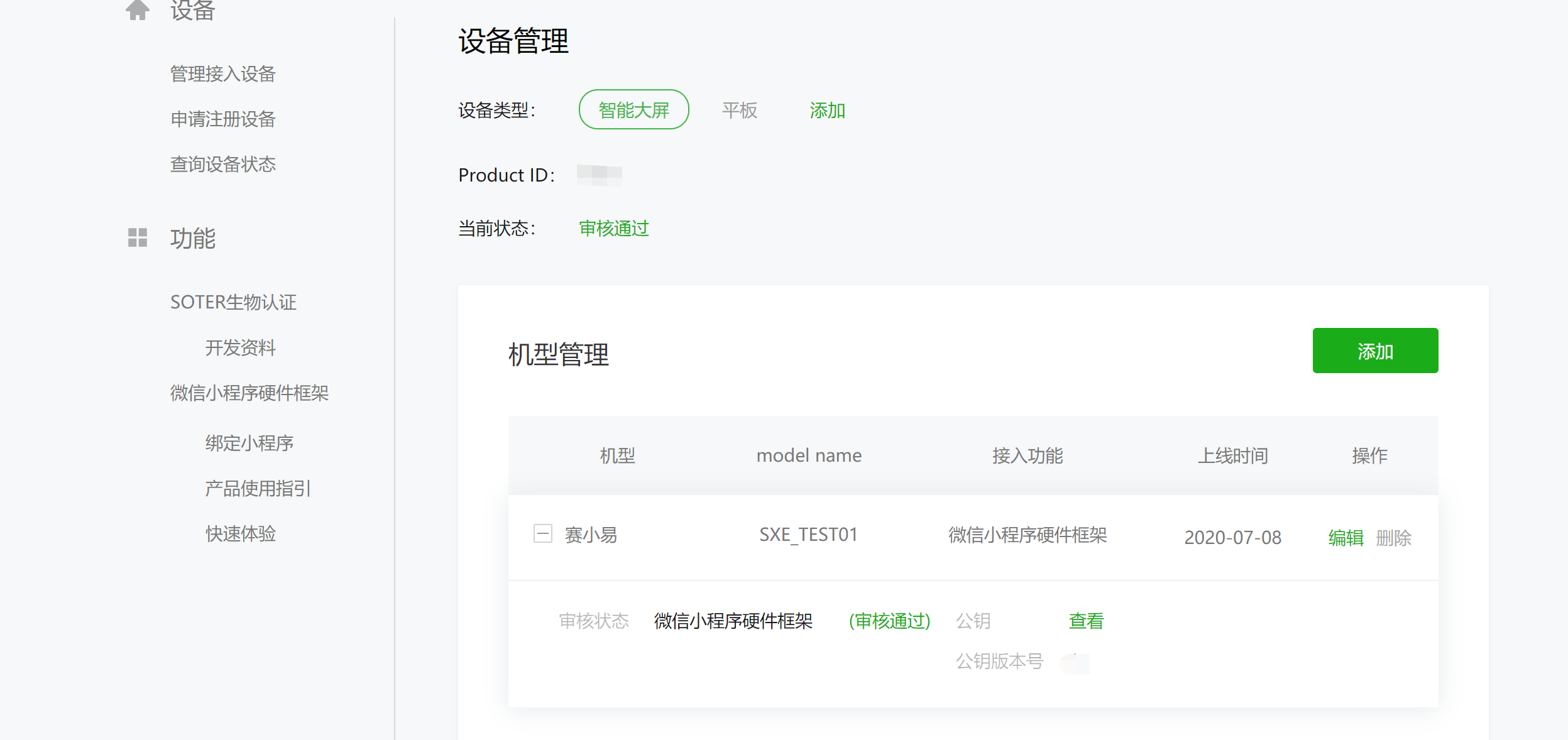
Task: Select 微信小程序硬件框架 sidebar item
Action: pos(249,393)
